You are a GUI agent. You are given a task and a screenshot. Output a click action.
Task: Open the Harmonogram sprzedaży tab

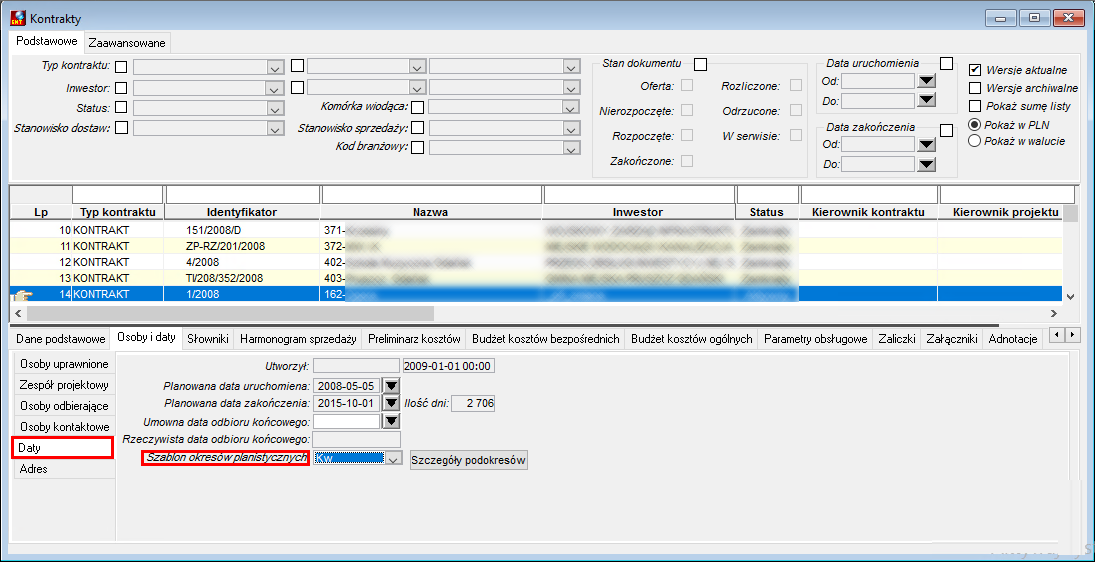click(x=298, y=339)
